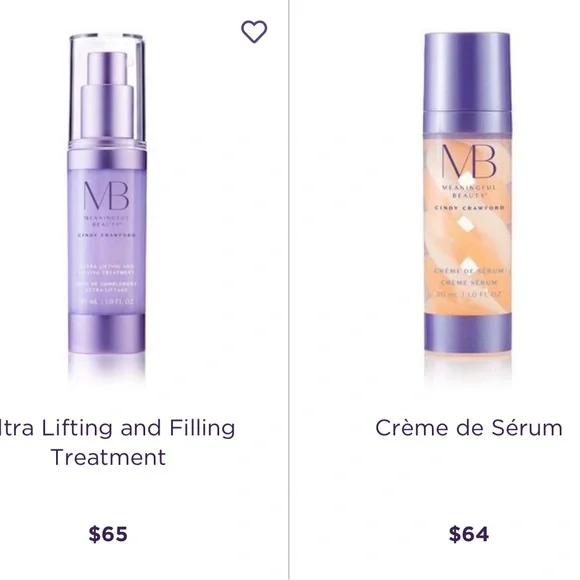Image resolution: width=580 pixels, height=580 pixels.
Task: Click Cindy Crawford text on purple bottle
Action: pos(107,235)
